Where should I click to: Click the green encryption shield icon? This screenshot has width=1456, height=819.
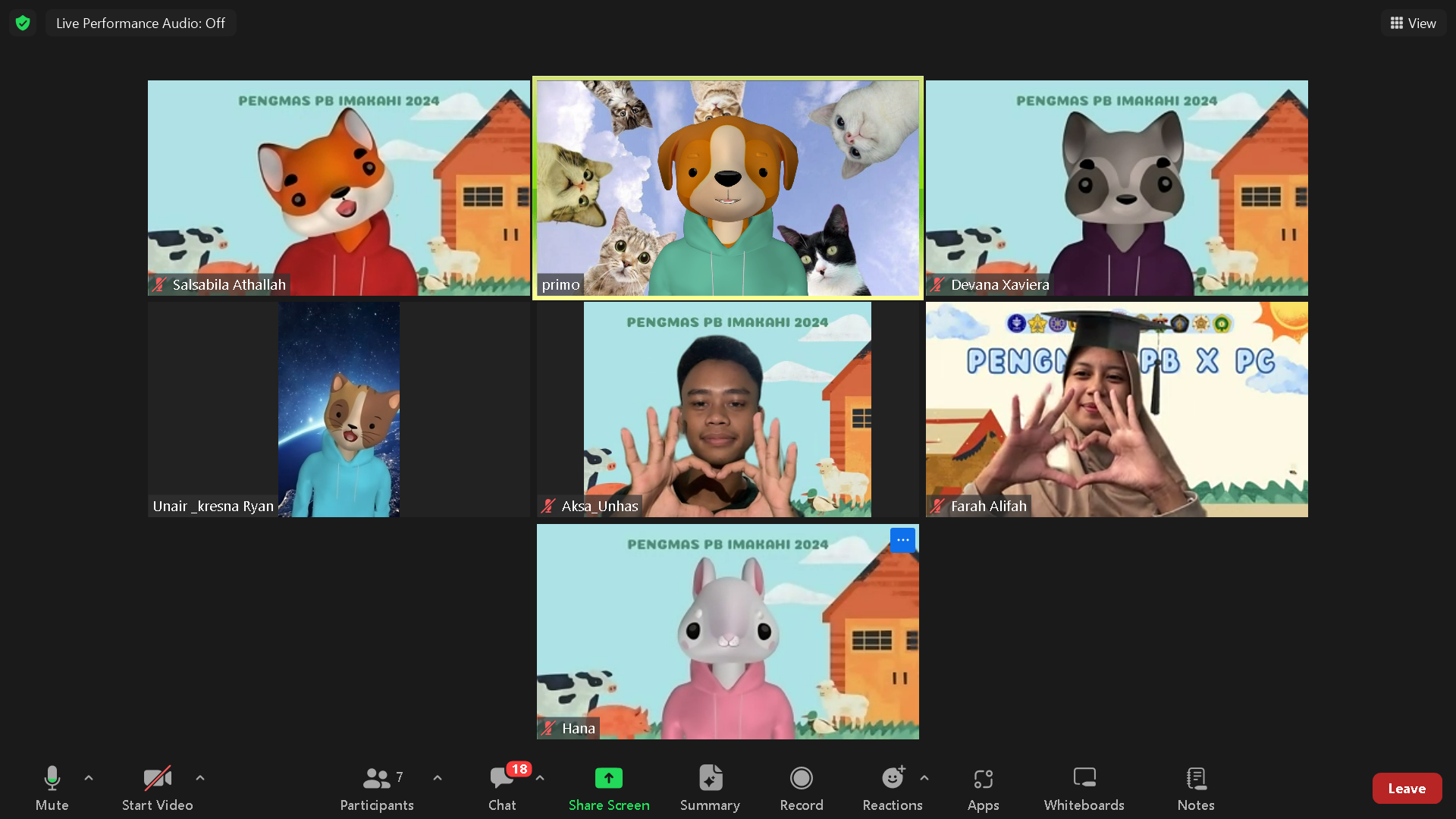coord(23,23)
